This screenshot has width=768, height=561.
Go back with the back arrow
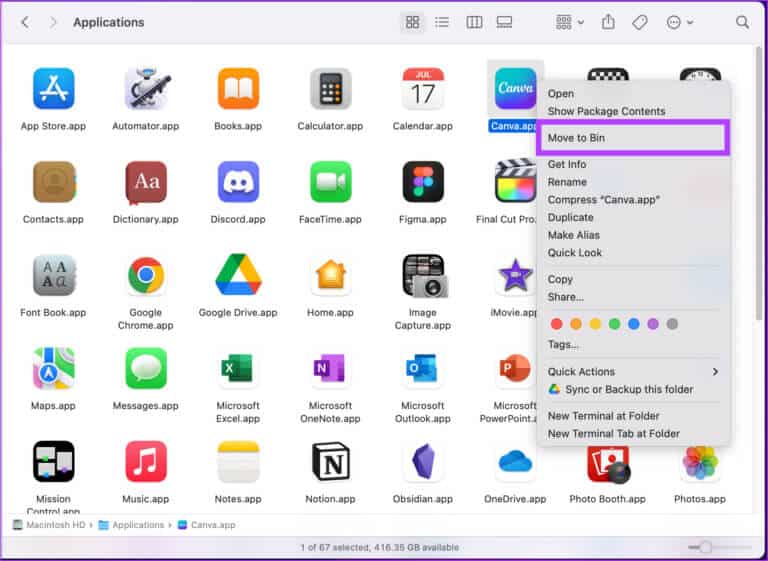coord(25,22)
